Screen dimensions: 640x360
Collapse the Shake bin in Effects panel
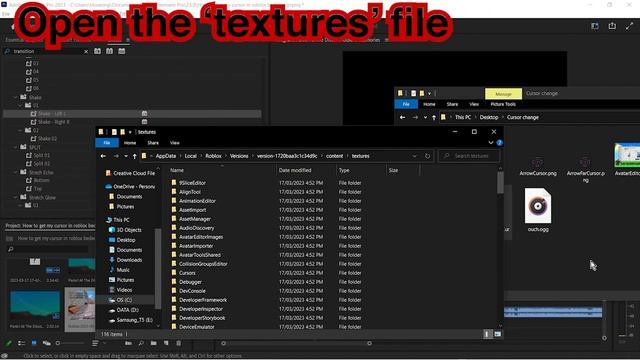(x=16, y=97)
